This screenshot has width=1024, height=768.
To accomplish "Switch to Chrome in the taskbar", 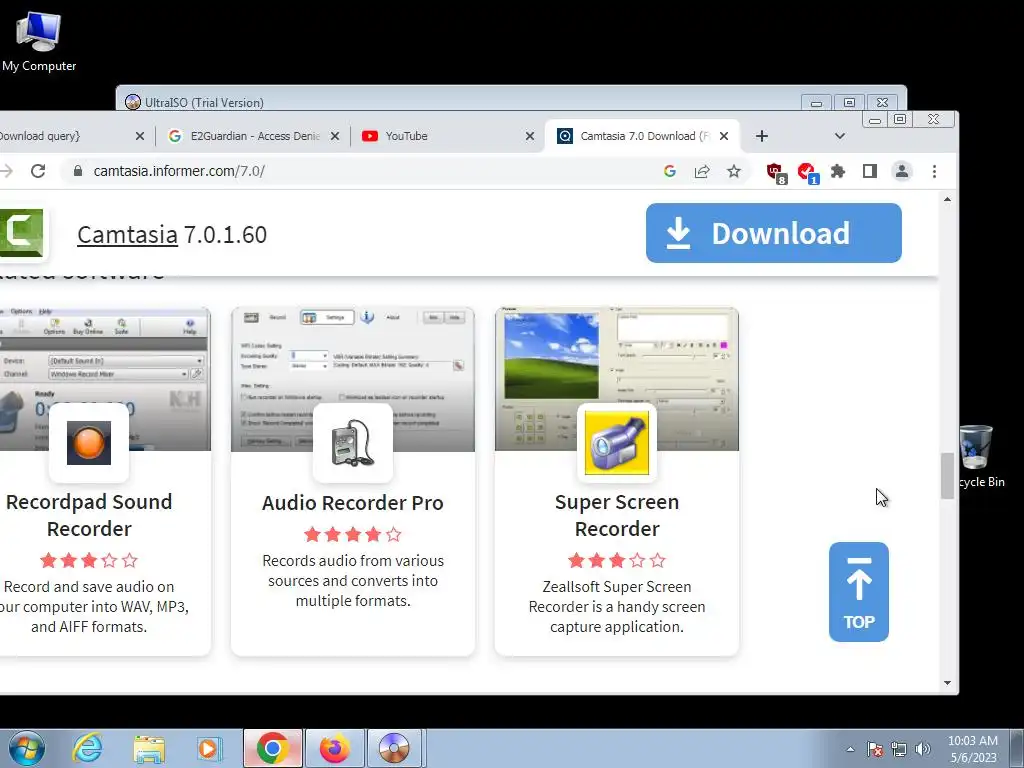I will tap(273, 748).
